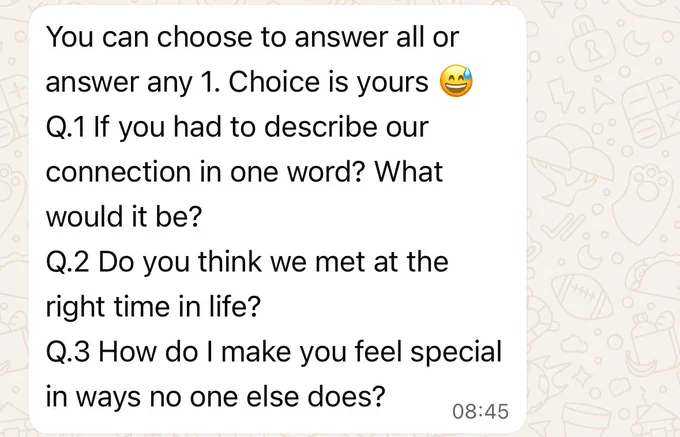Viewport: 680px width, 437px height.
Task: Click the crescent moon doodle near the top right
Action: click(x=636, y=45)
